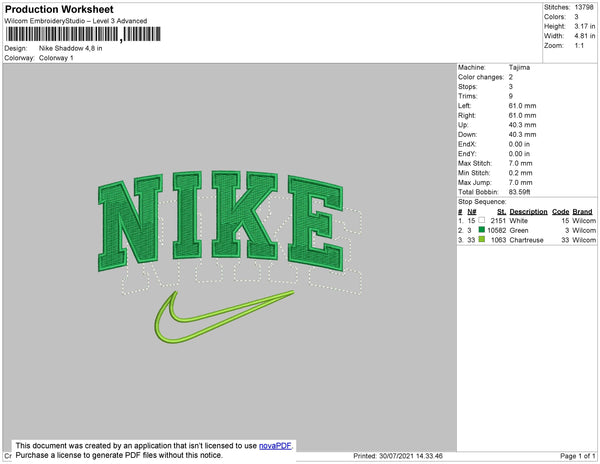600x464 pixels.
Task: Click 'Wilcom EmbroideryStudio – Level 3 Advanced' text
Action: click(x=76, y=21)
